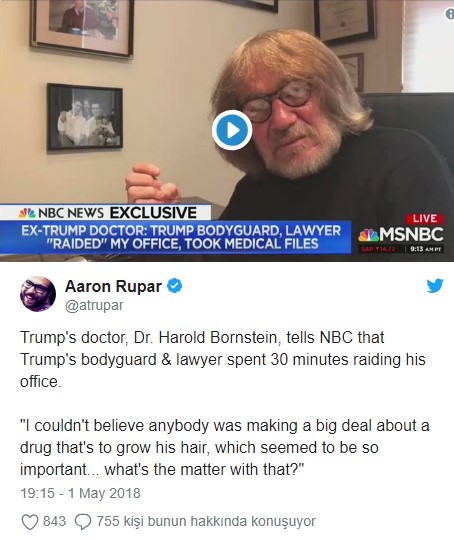Image resolution: width=454 pixels, height=540 pixels.
Task: Click the red LIVE badge
Action: (424, 219)
